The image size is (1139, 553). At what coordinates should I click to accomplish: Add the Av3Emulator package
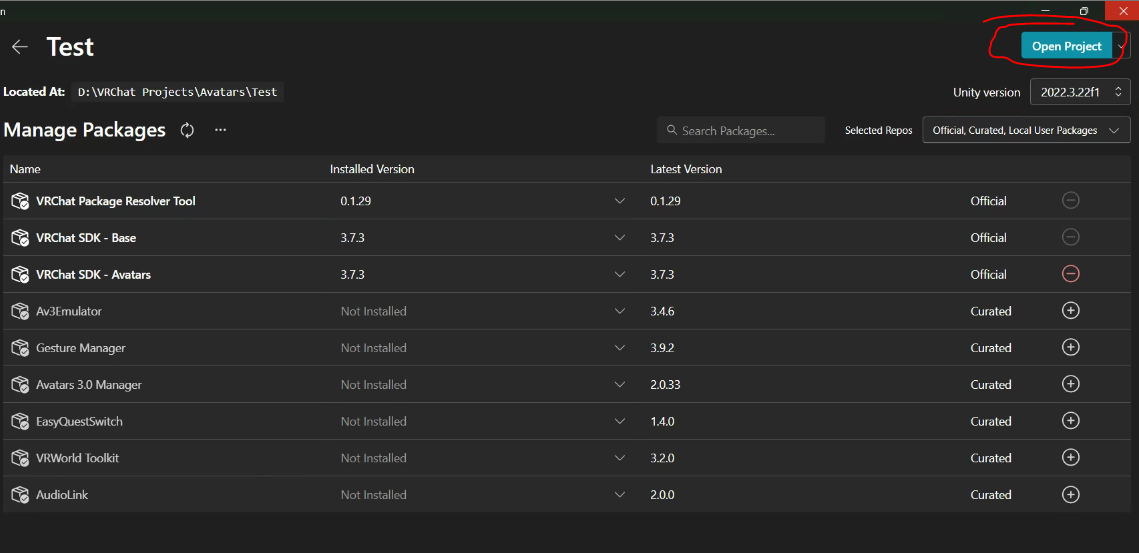point(1070,310)
